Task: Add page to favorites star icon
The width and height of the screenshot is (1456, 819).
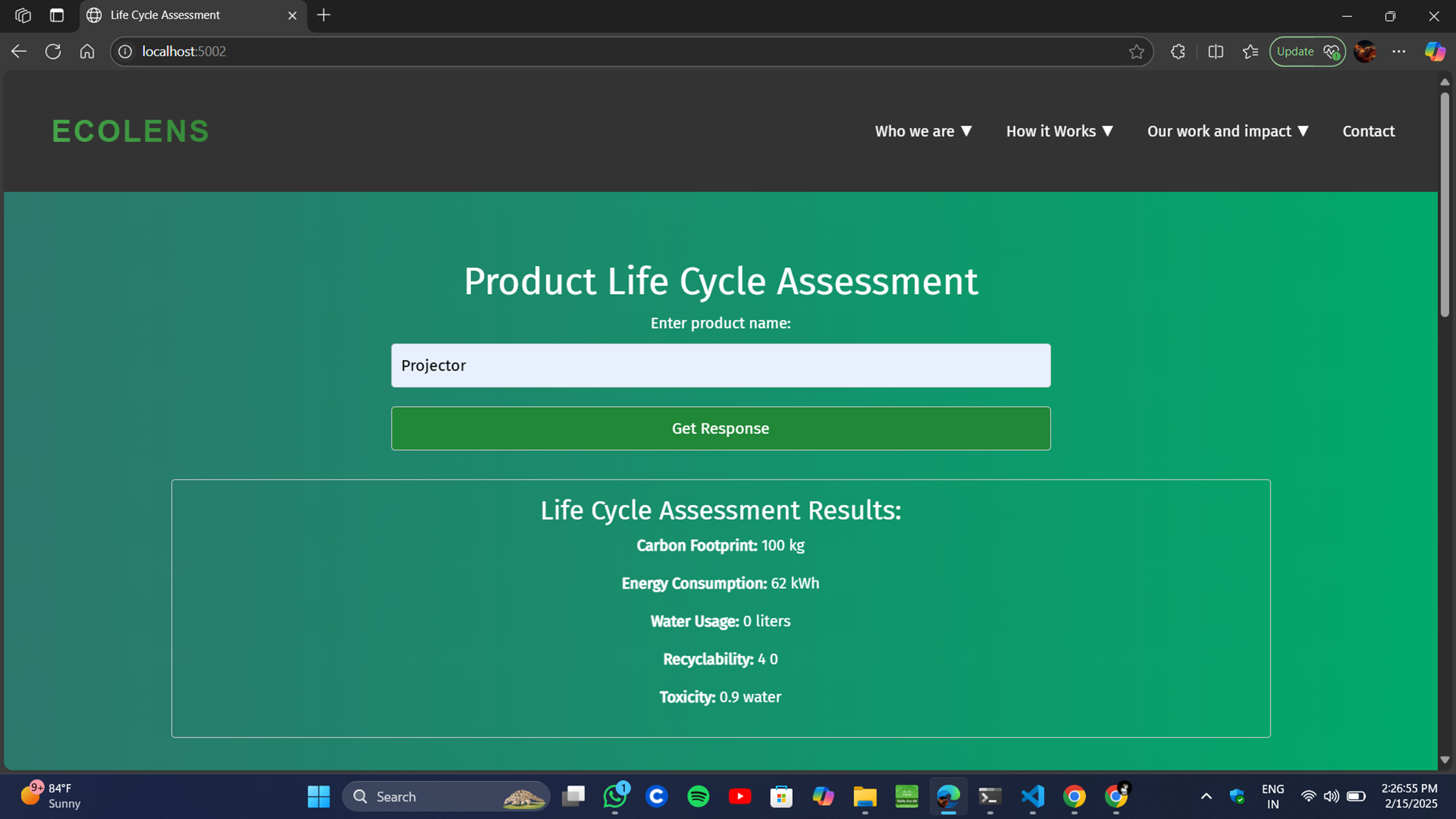Action: (x=1136, y=52)
